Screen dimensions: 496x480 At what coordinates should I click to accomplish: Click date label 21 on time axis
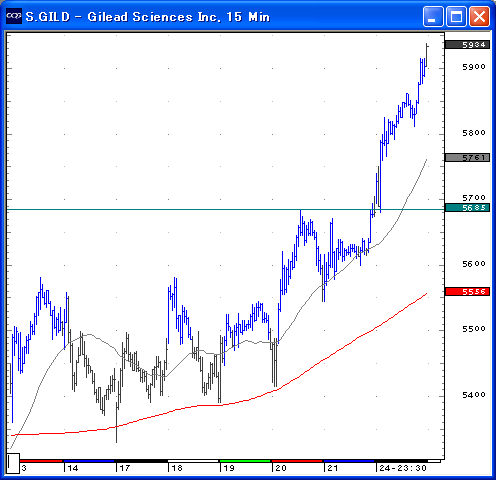pyautogui.click(x=333, y=468)
